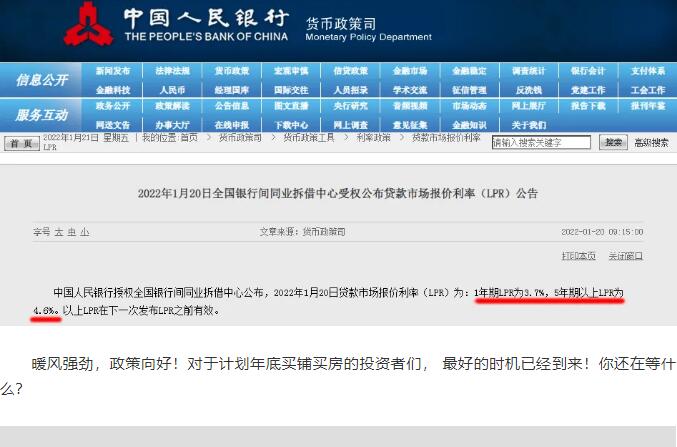Select 支付体系 in the navigation bar
The width and height of the screenshot is (677, 447).
tap(647, 71)
